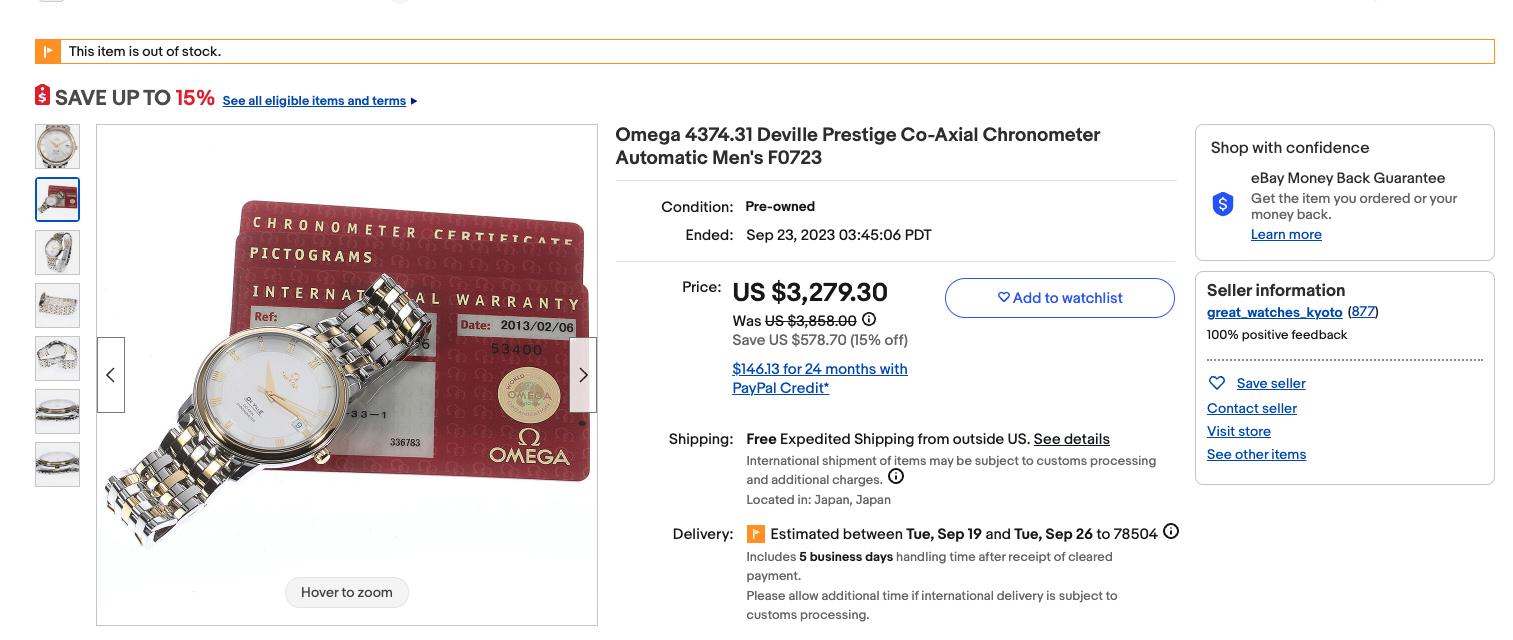Click the delivery estimate info icon
The width and height of the screenshot is (1513, 640).
tap(1171, 532)
